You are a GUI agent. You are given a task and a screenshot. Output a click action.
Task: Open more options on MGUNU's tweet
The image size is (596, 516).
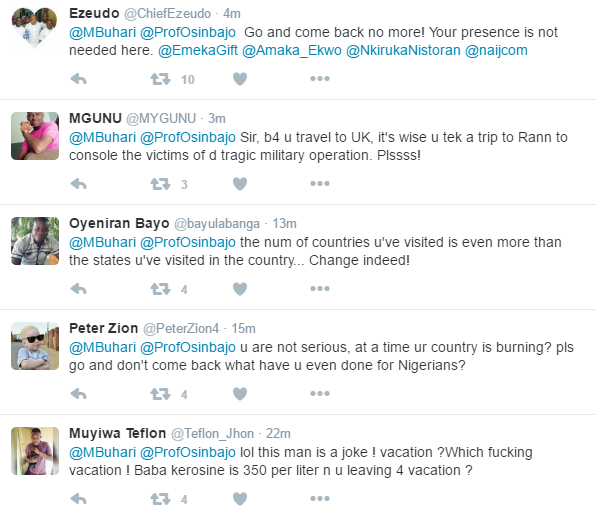[x=320, y=184]
